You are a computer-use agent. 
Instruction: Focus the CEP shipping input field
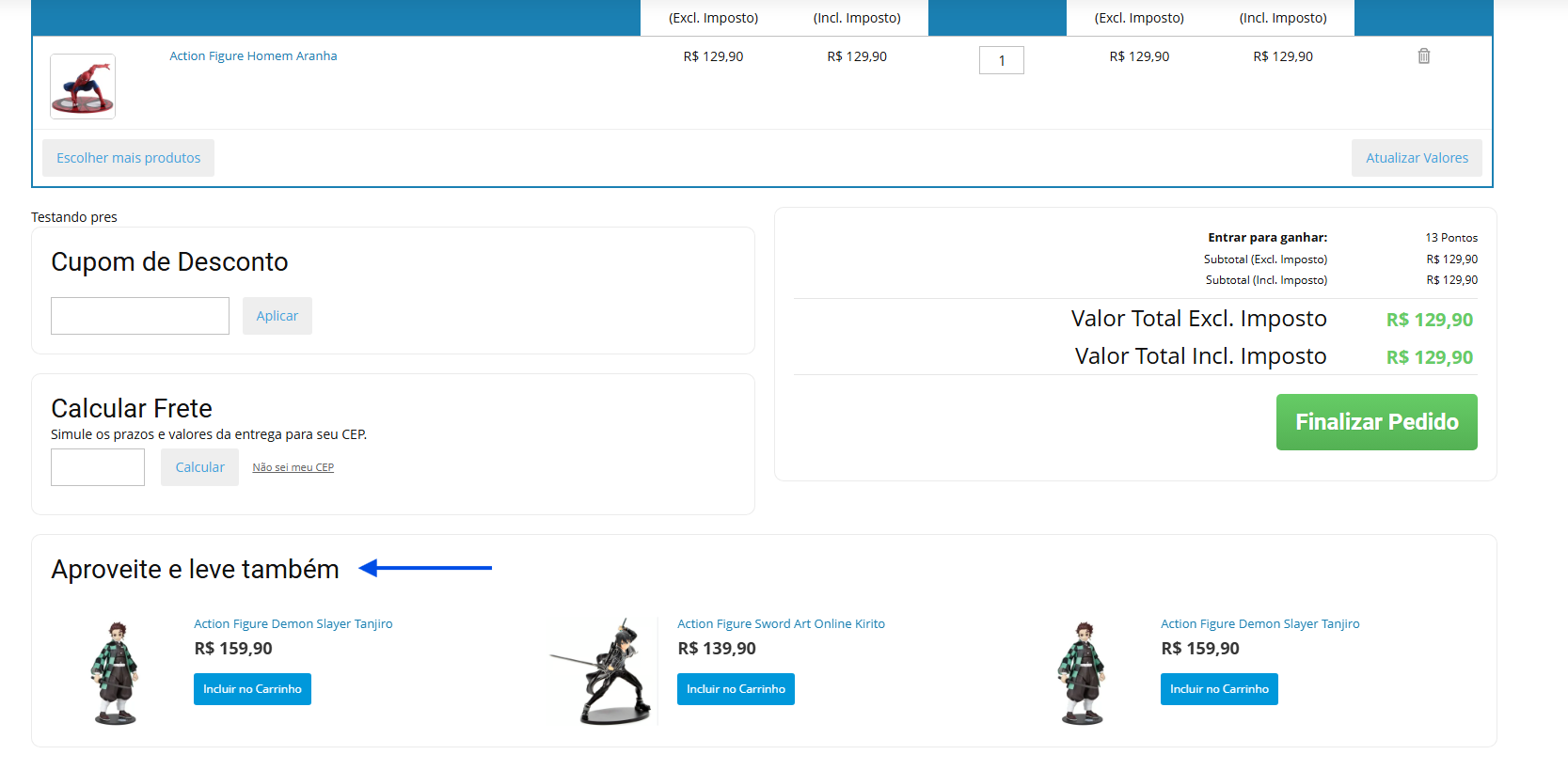(98, 467)
